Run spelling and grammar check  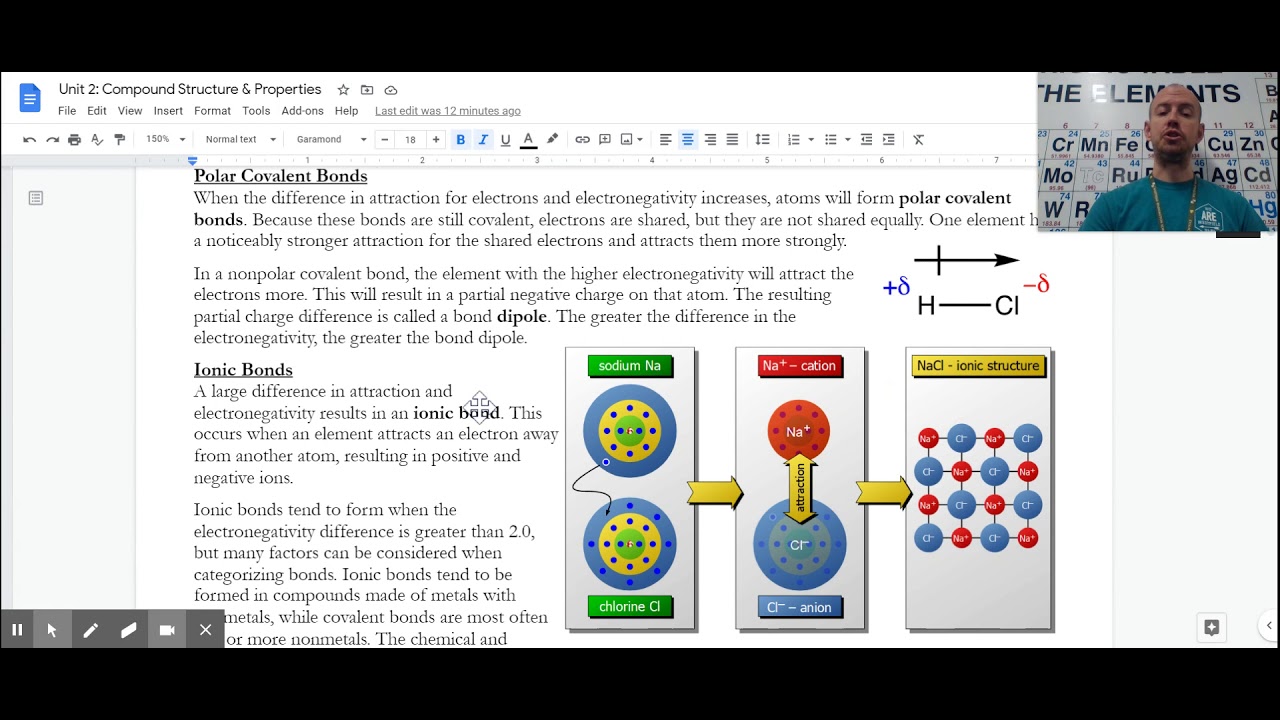pyautogui.click(x=97, y=139)
